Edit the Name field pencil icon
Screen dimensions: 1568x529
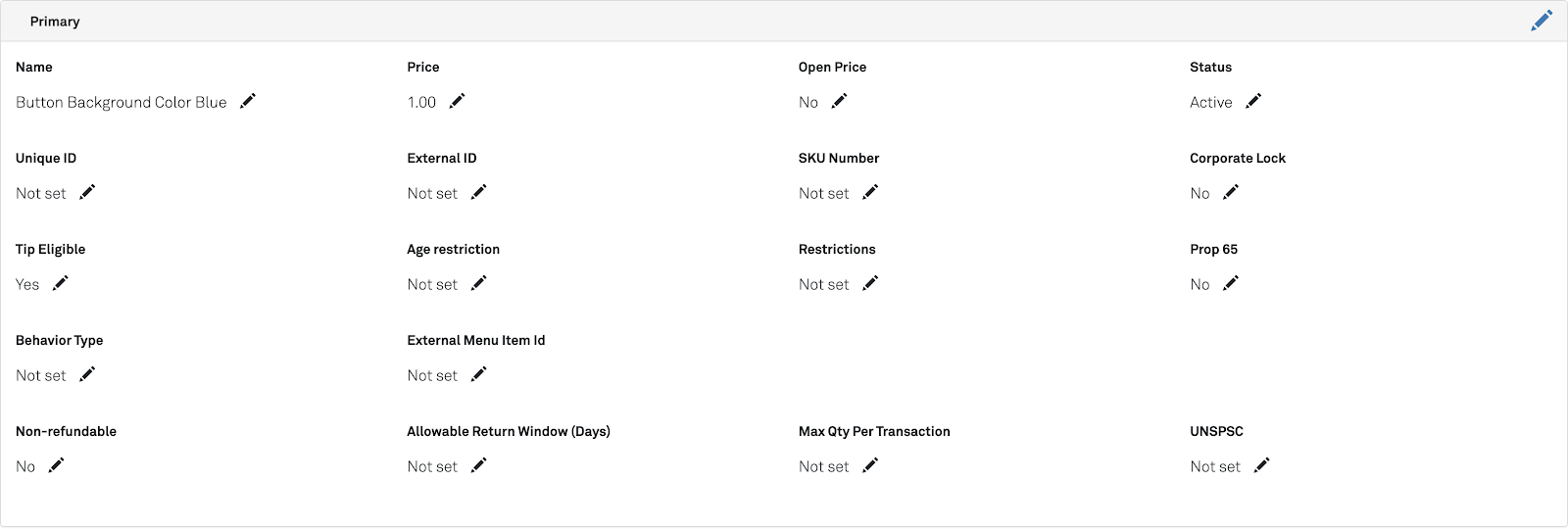coord(248,101)
